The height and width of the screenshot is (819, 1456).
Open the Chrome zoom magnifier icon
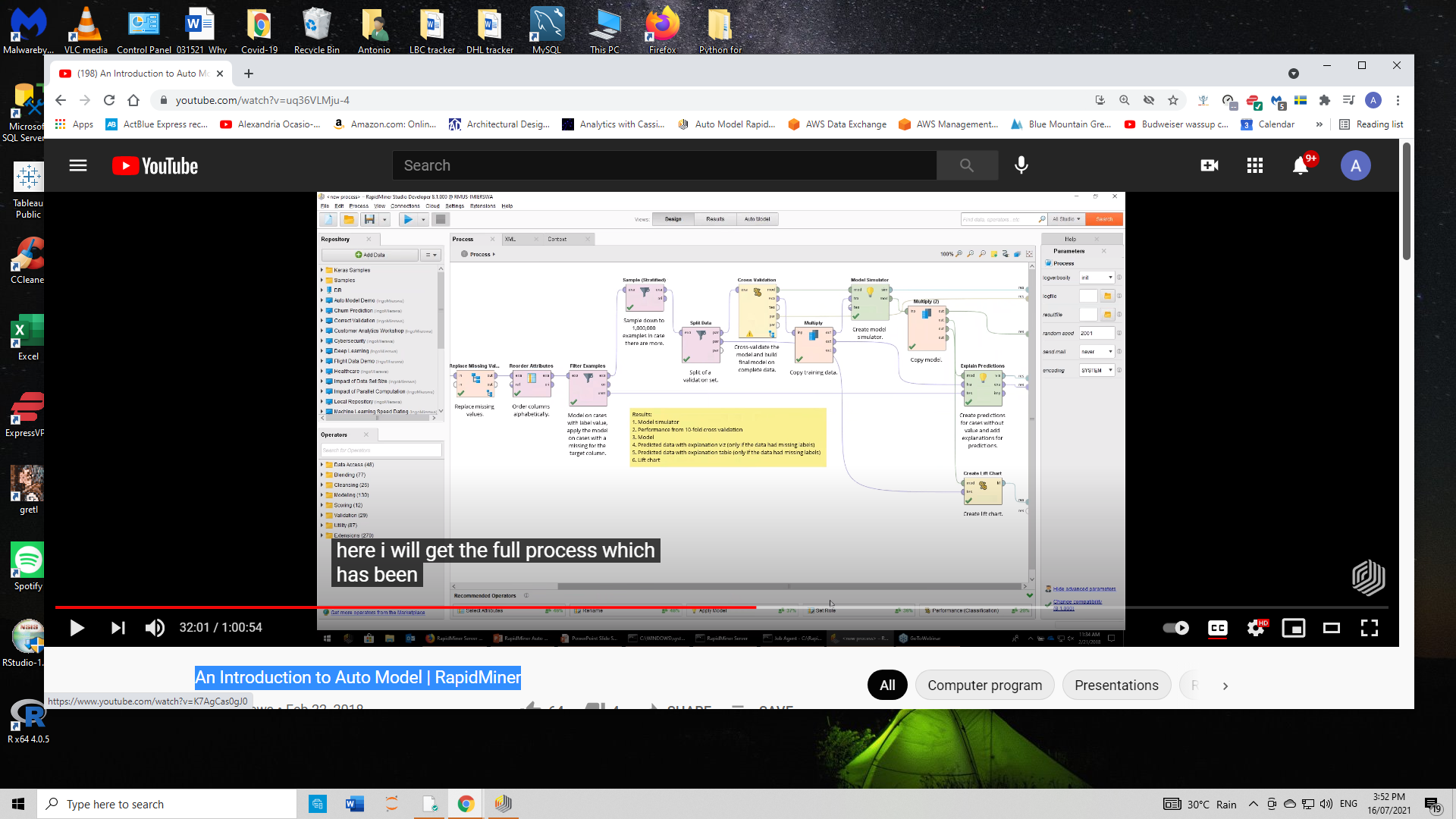click(x=1125, y=100)
